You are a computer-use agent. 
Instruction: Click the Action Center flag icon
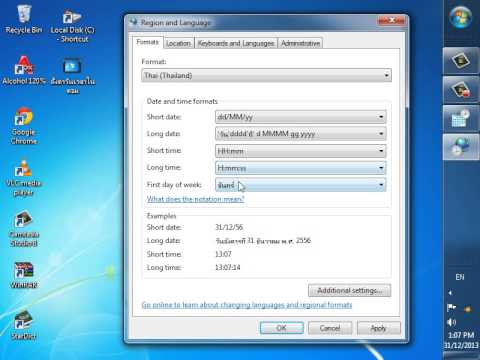(x=451, y=307)
